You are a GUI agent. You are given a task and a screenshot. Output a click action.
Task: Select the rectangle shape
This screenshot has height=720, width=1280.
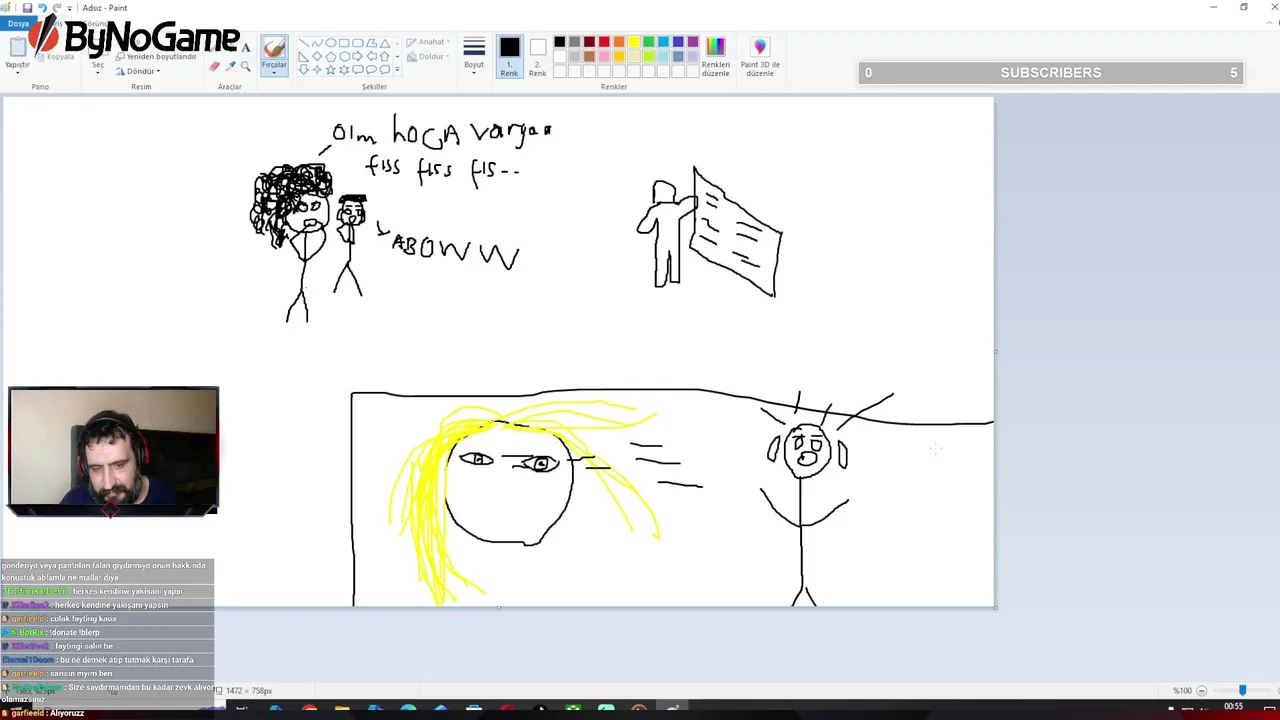point(344,43)
